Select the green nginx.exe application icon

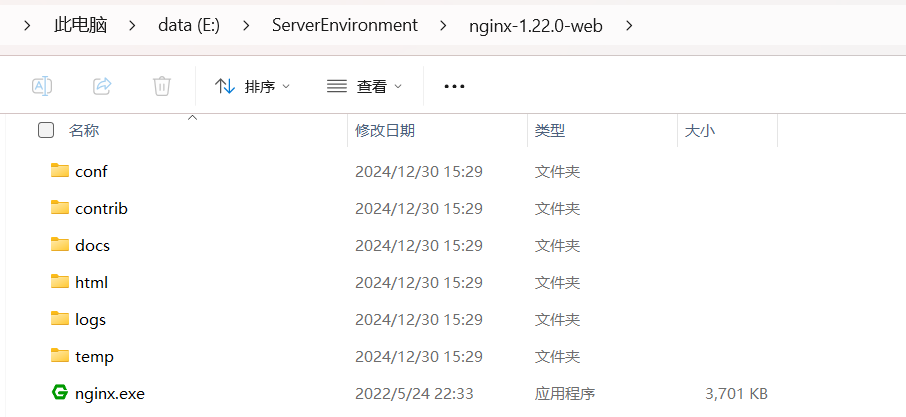(60, 392)
